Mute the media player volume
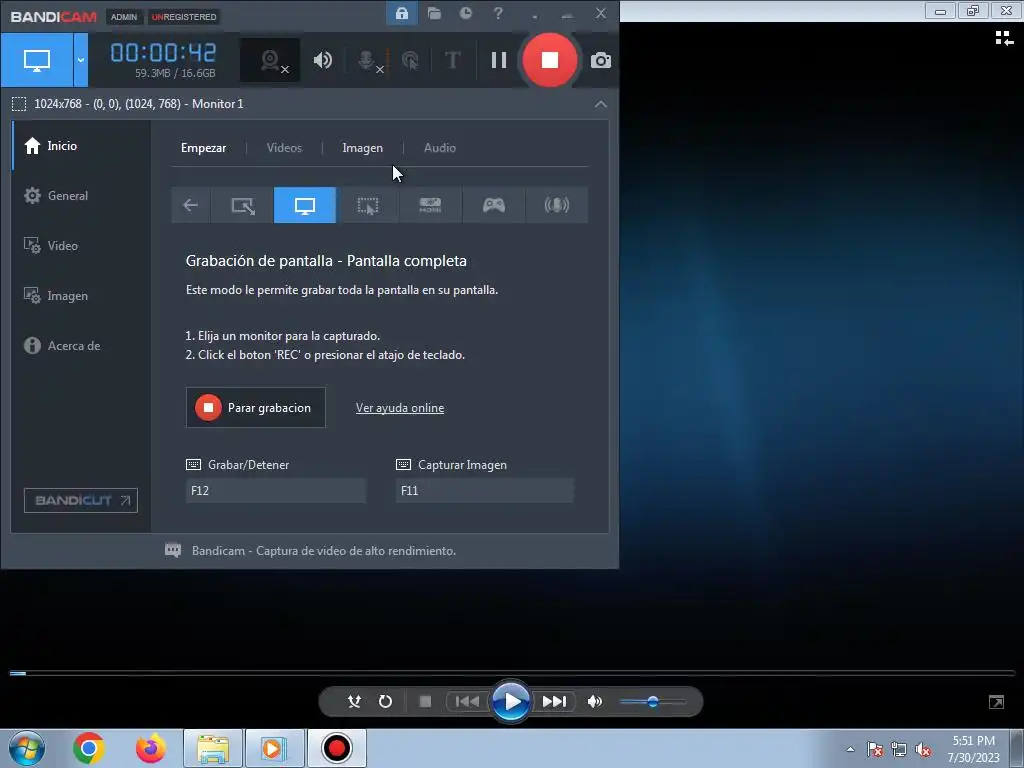1024x768 pixels. pos(594,701)
